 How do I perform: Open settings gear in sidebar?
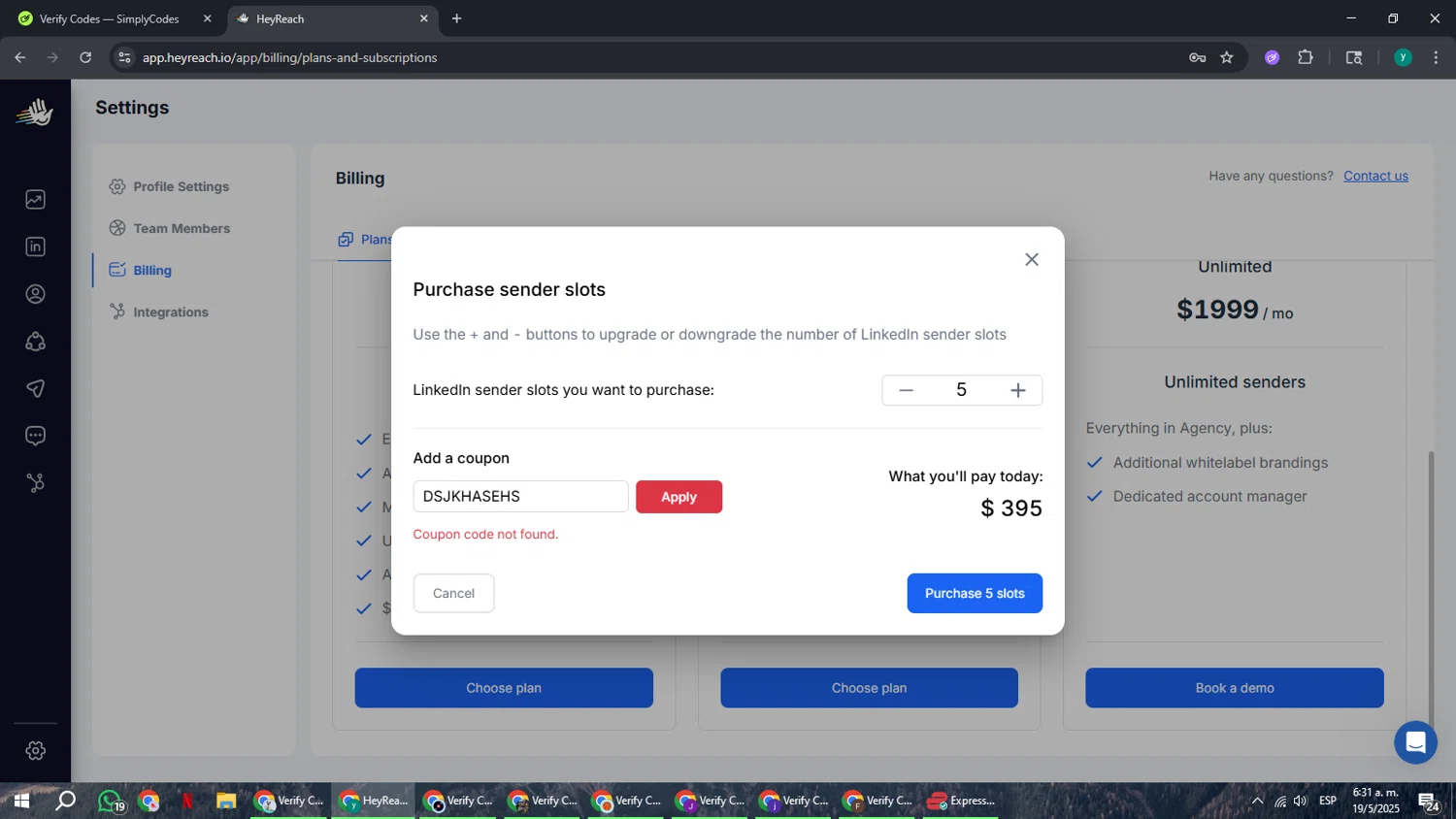pos(35,751)
